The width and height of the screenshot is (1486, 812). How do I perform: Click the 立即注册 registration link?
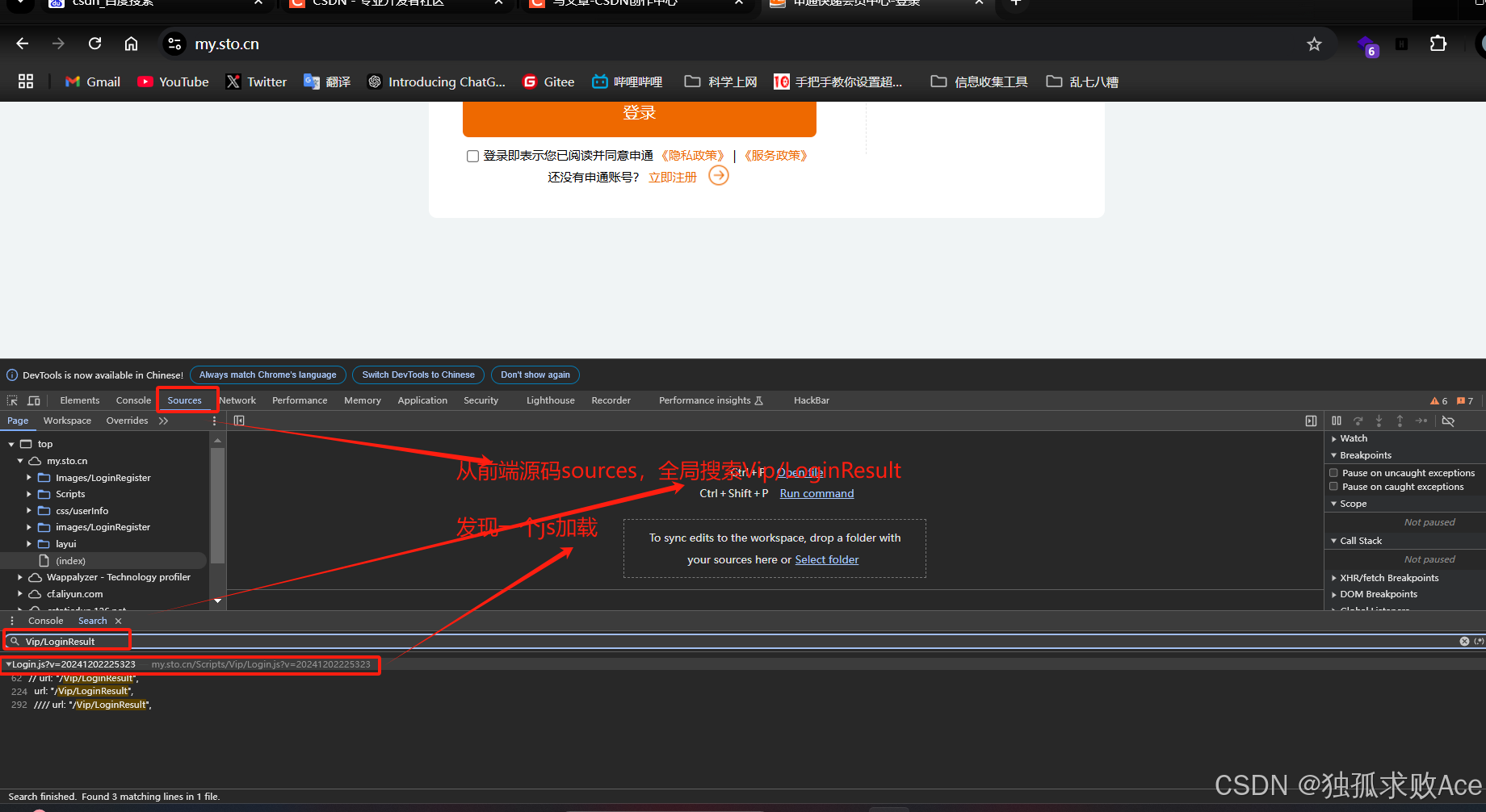click(x=671, y=177)
